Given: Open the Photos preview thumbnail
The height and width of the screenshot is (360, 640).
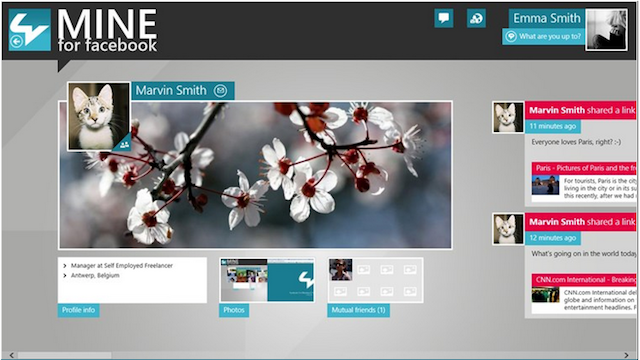Looking at the screenshot, I should pos(267,280).
